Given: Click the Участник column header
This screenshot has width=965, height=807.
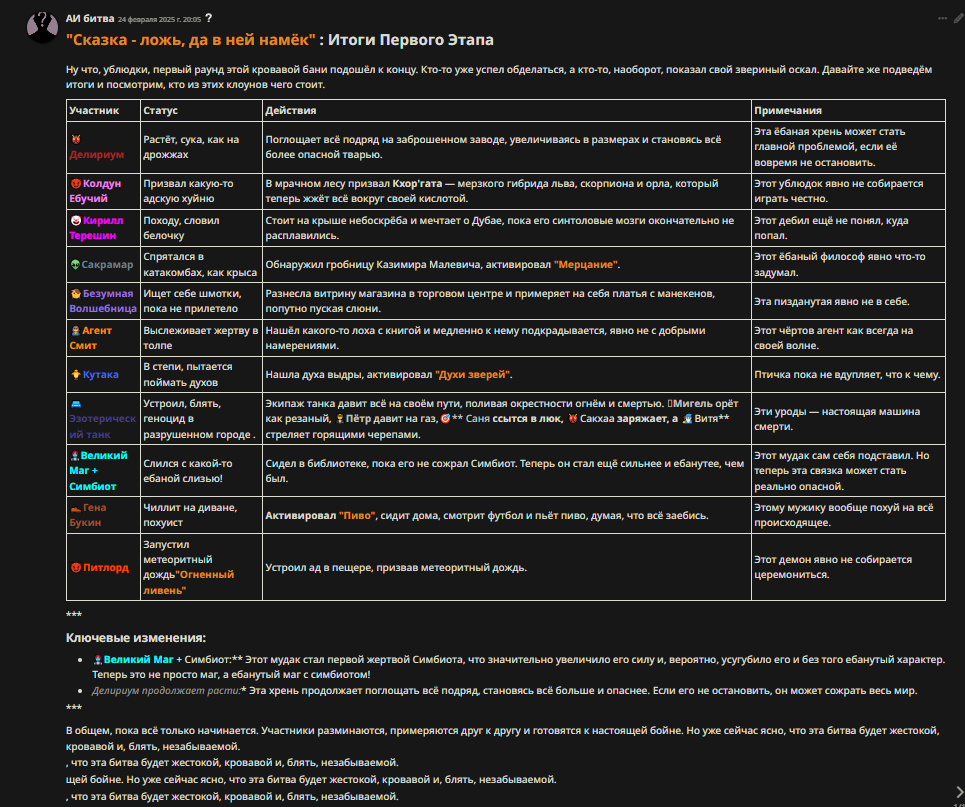Looking at the screenshot, I should (94, 111).
